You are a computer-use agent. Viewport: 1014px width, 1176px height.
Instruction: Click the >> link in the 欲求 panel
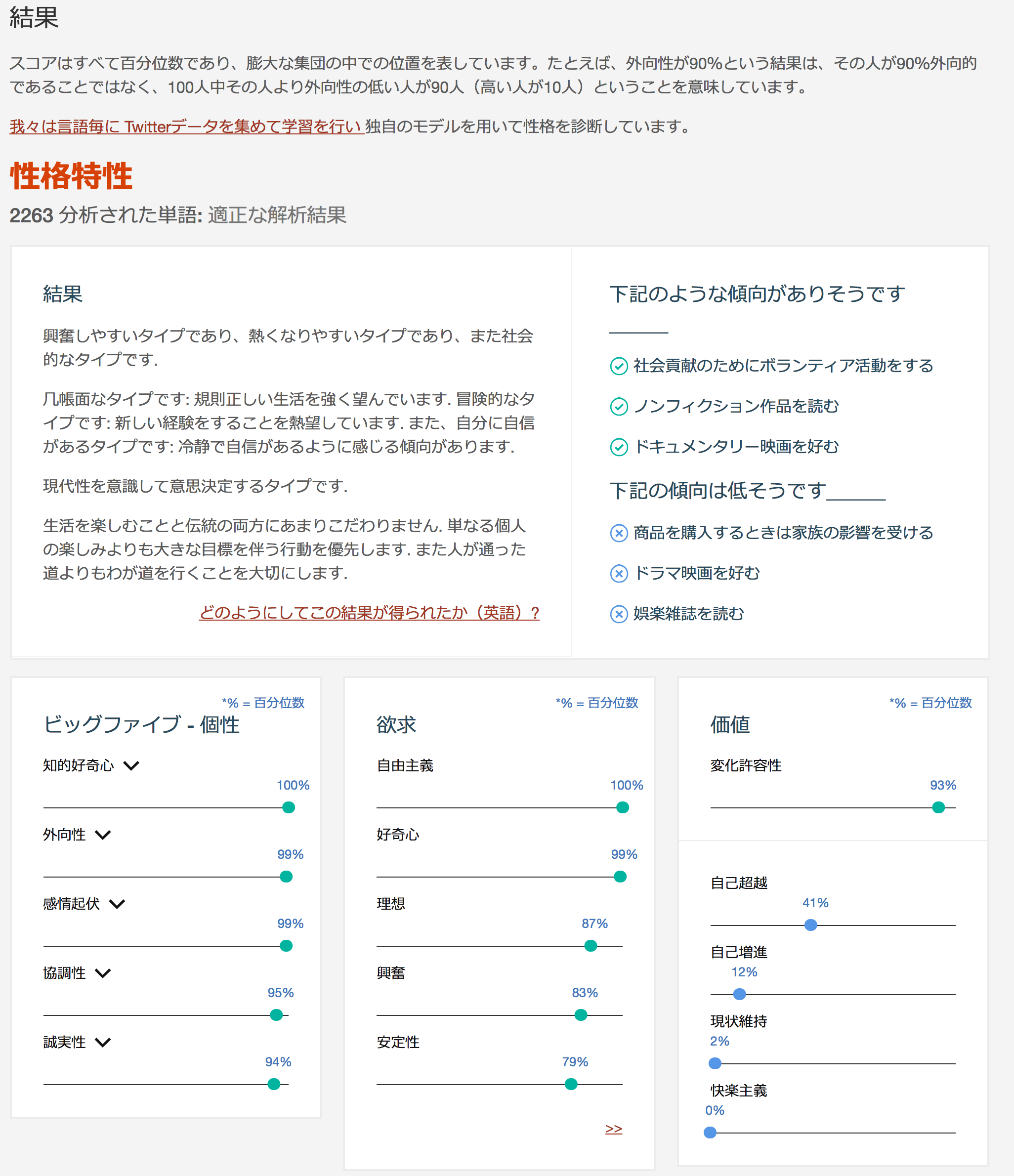(613, 1130)
